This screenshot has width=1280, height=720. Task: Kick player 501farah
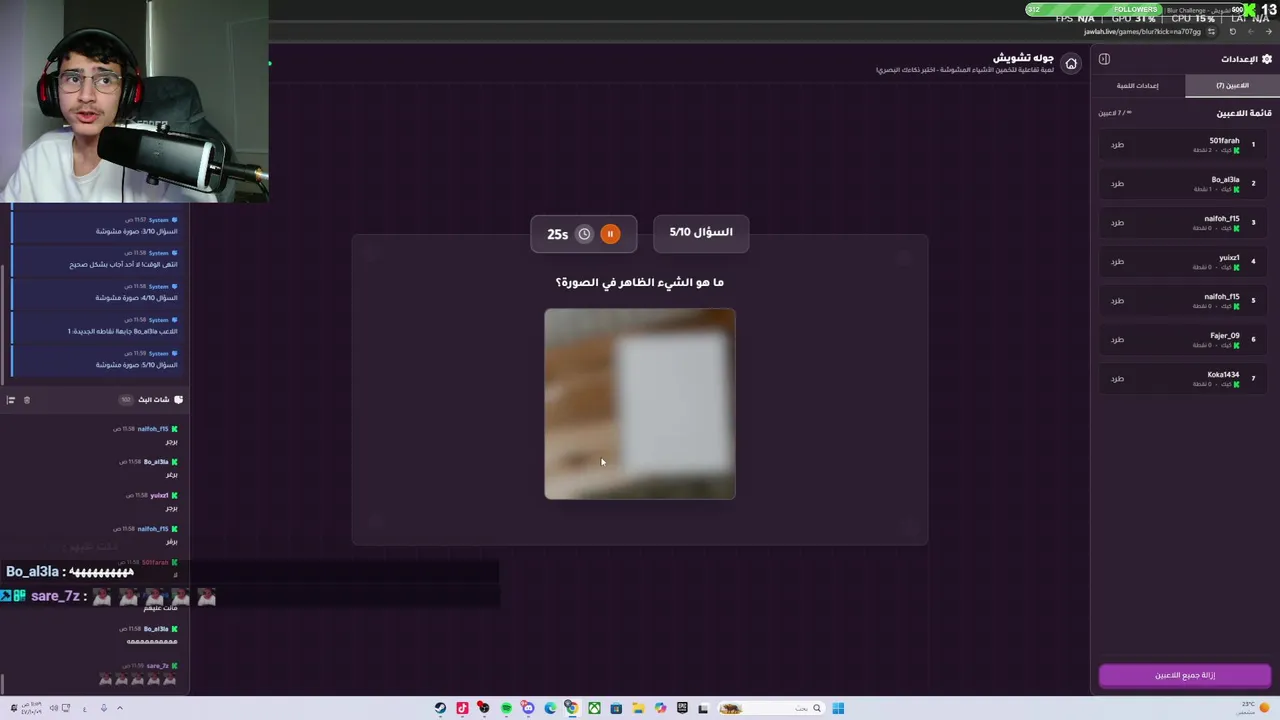coord(1117,145)
